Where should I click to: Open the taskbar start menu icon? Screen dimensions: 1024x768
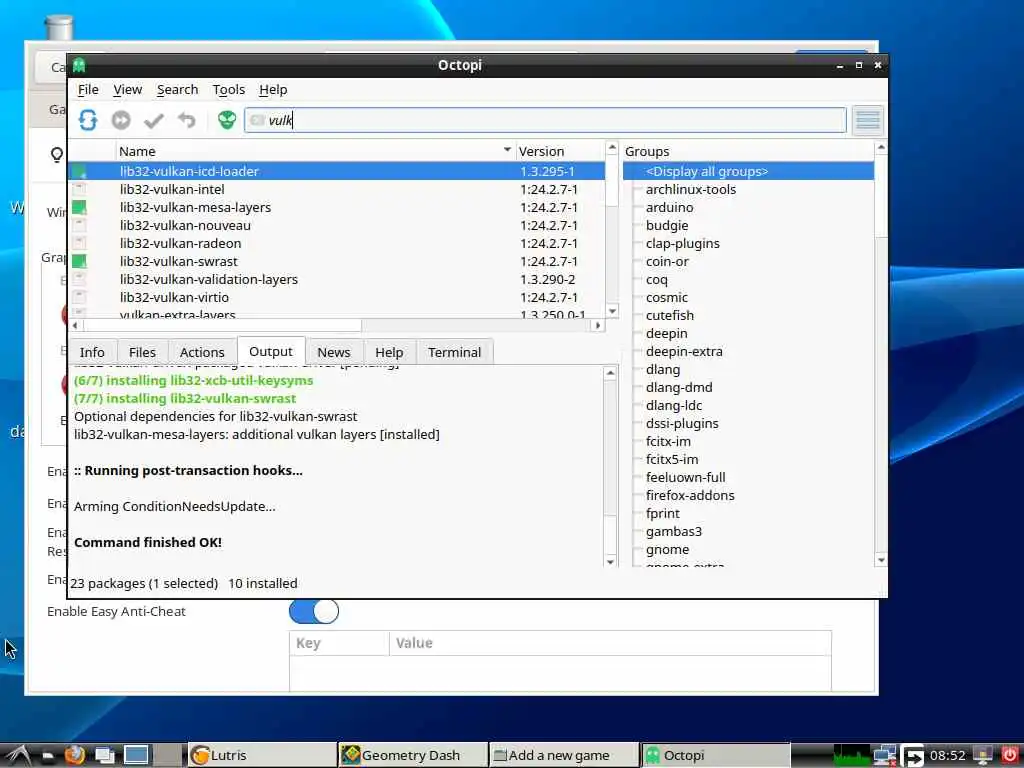point(18,756)
